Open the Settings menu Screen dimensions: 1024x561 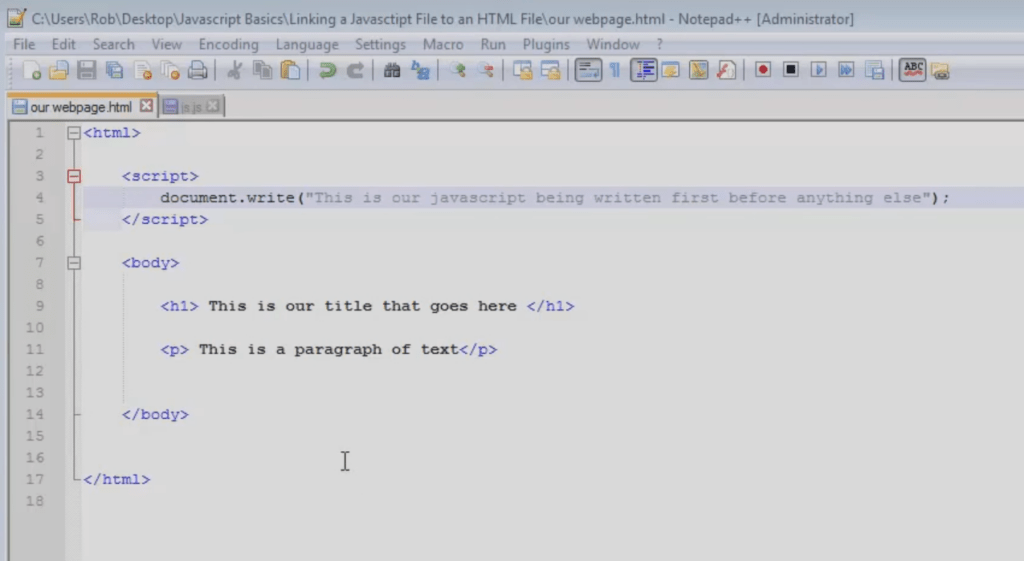coord(380,44)
